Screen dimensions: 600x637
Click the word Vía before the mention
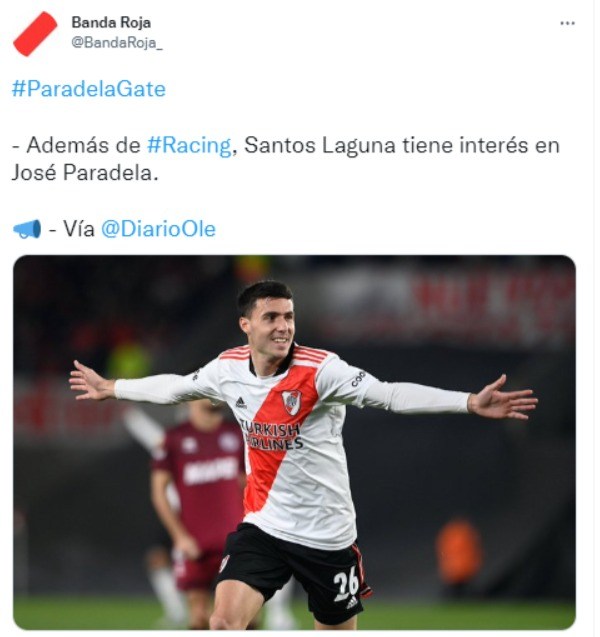pos(79,229)
